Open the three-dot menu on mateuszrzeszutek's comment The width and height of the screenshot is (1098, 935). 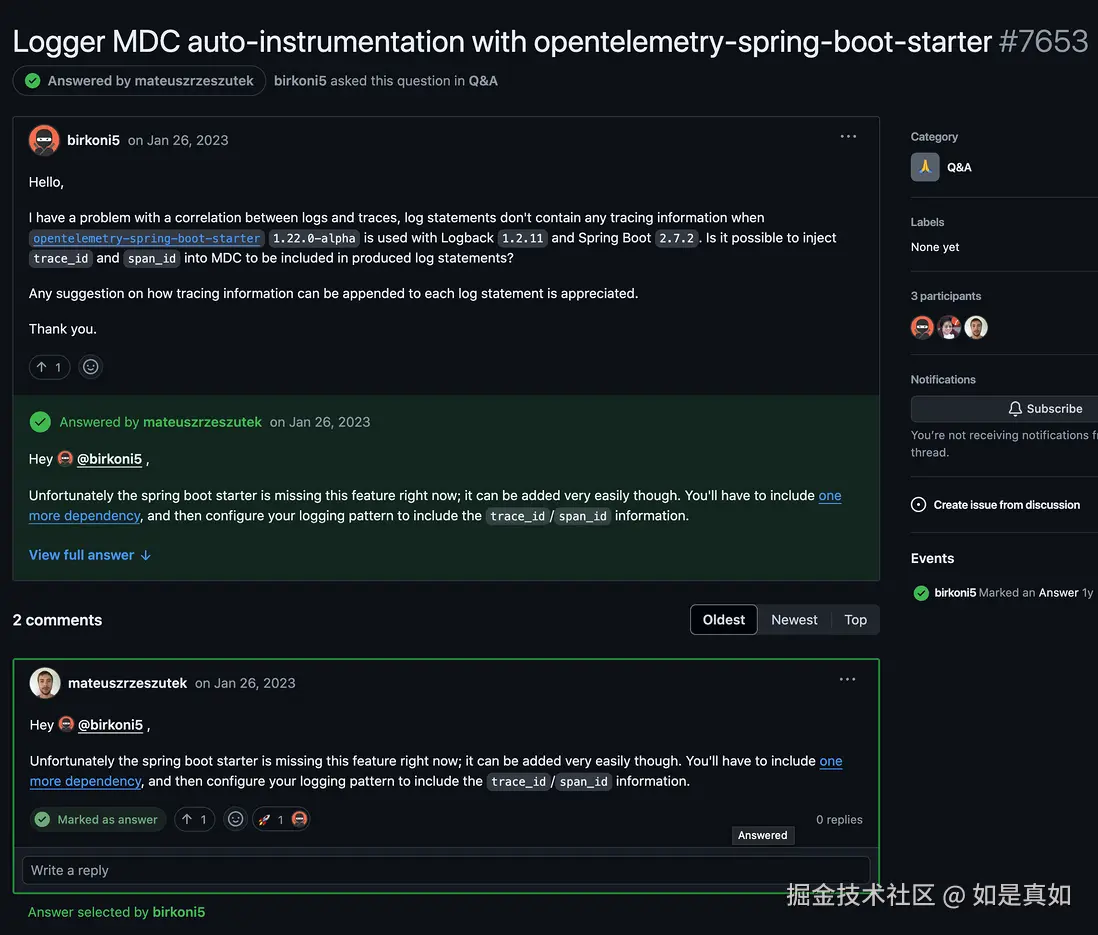[x=847, y=679]
